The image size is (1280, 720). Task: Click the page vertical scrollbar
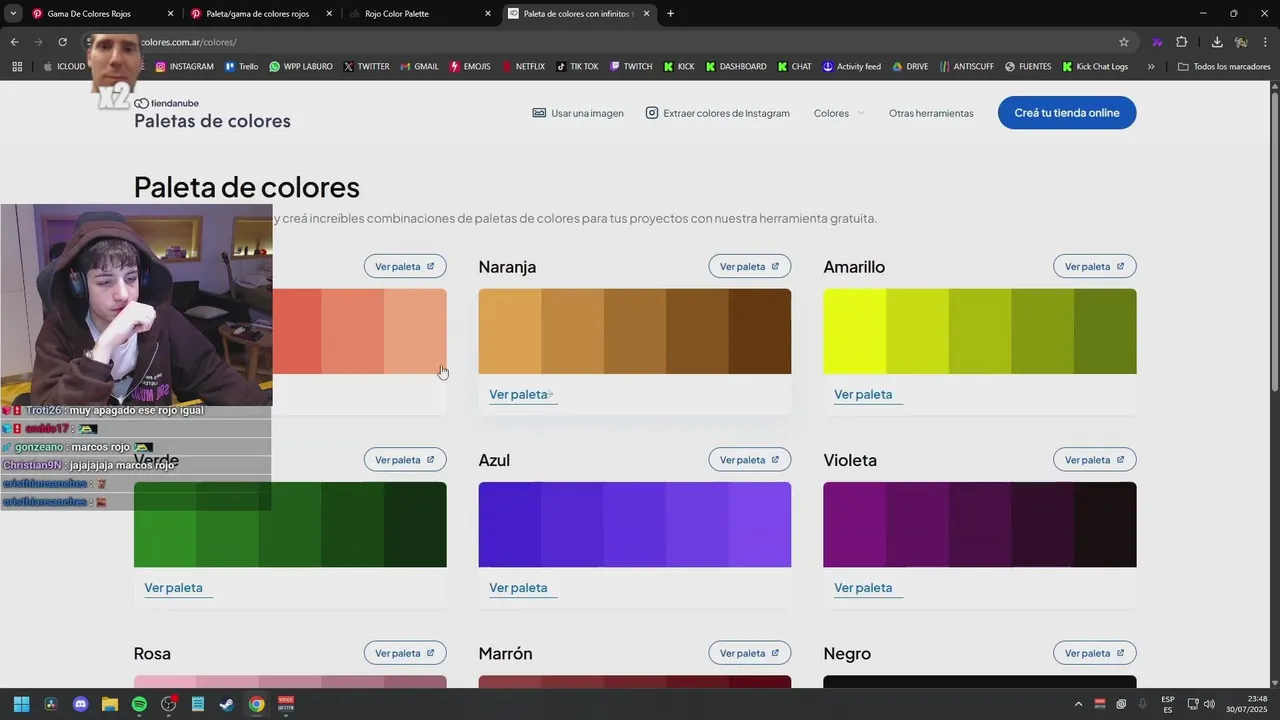tap(1274, 240)
